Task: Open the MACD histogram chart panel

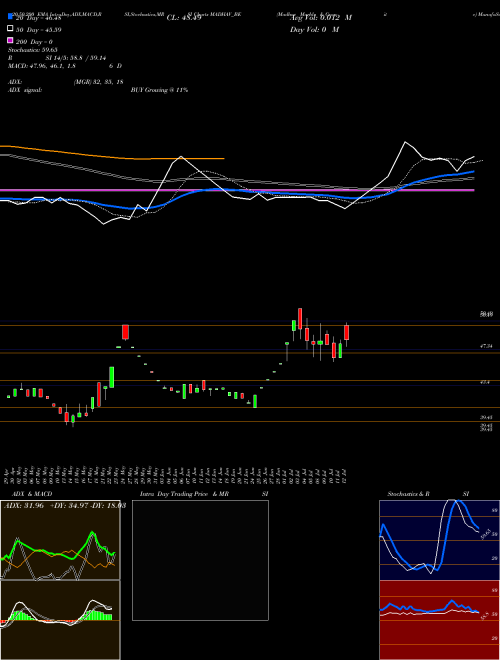Action: point(60,620)
